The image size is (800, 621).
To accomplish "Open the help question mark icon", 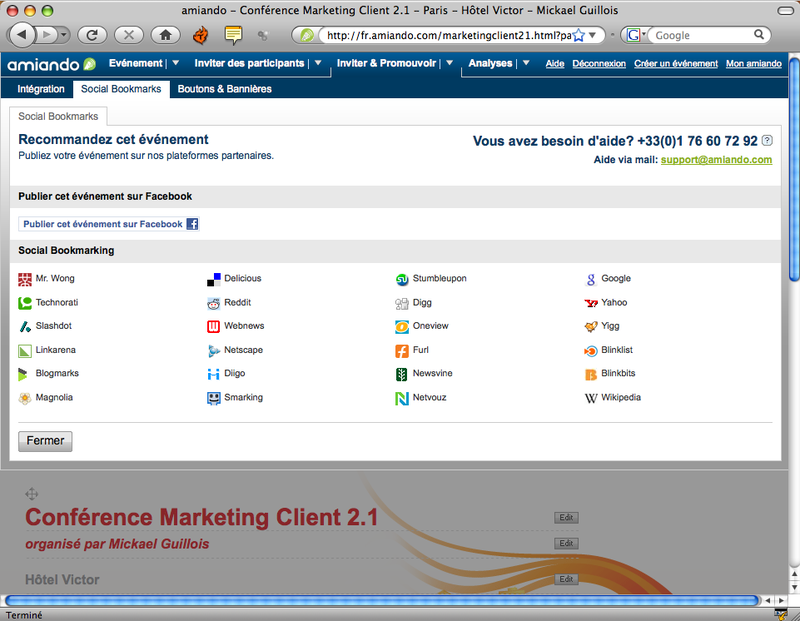I will (x=767, y=140).
